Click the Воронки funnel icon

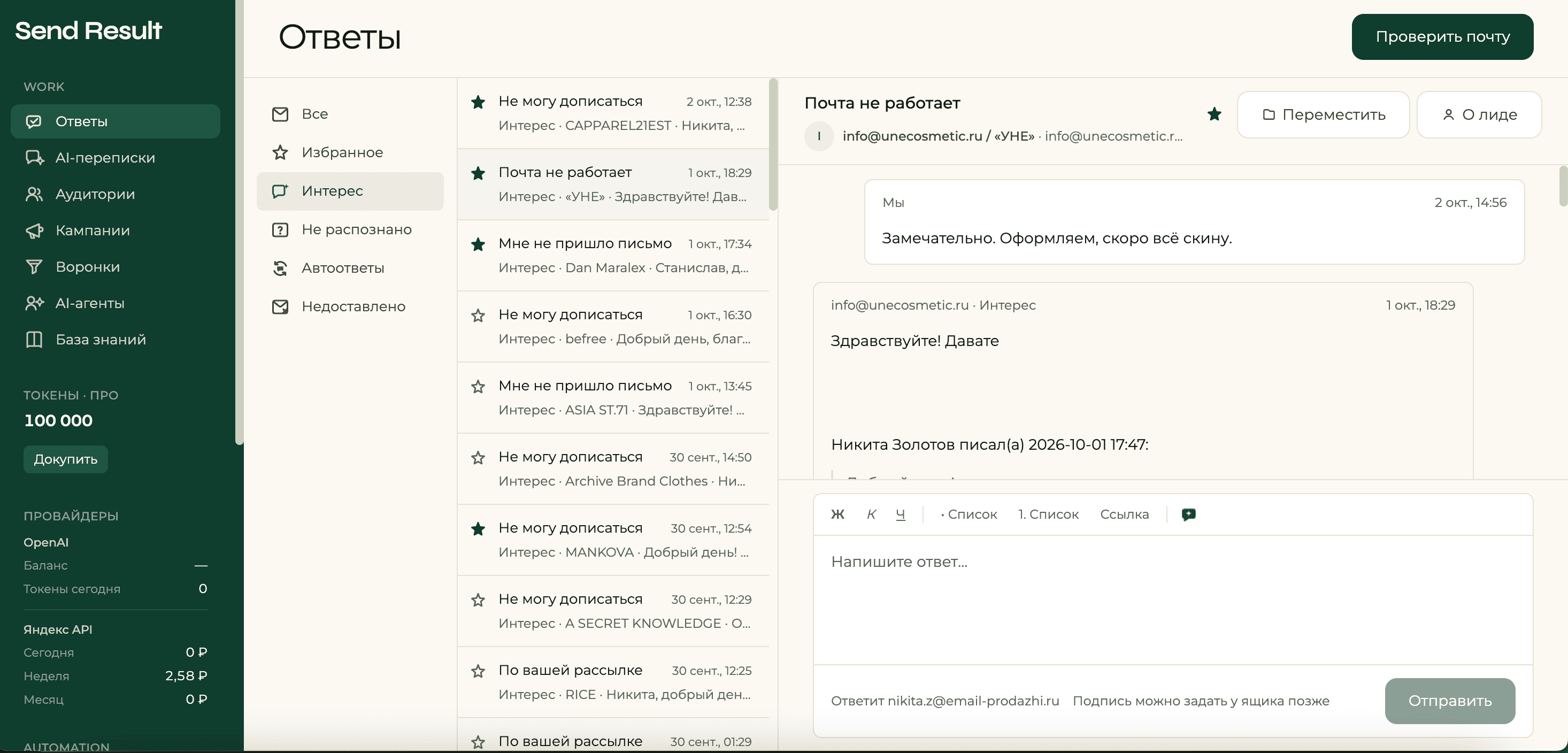[34, 267]
